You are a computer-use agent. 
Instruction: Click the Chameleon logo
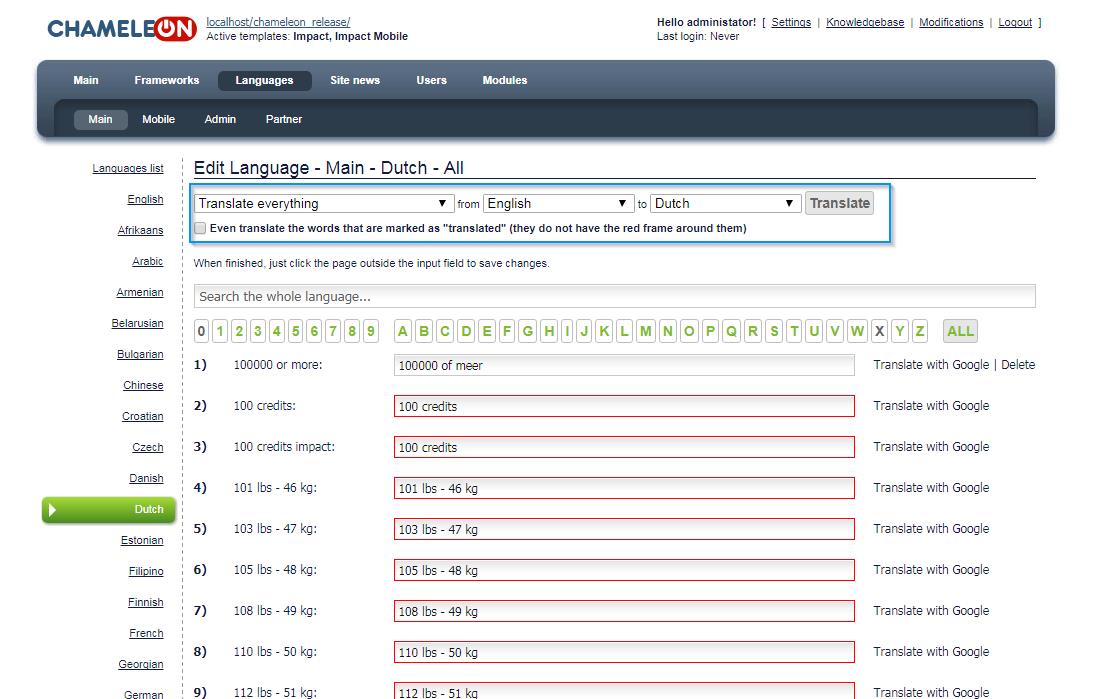point(121,29)
